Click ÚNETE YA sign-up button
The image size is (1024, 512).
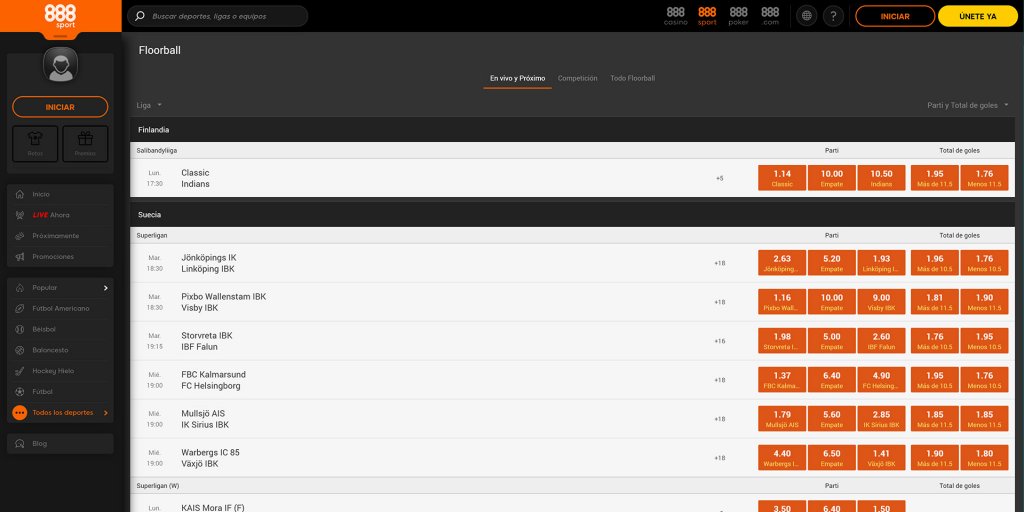tap(978, 16)
